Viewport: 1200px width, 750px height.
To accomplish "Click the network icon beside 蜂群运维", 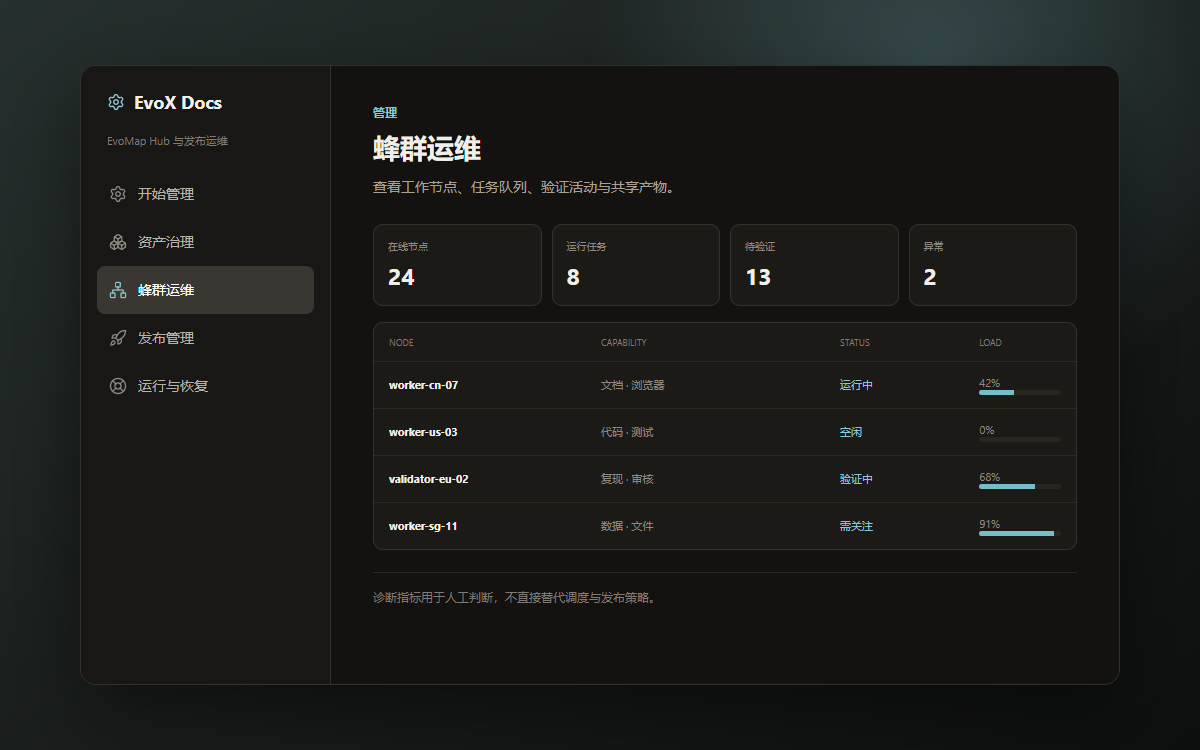I will point(118,290).
